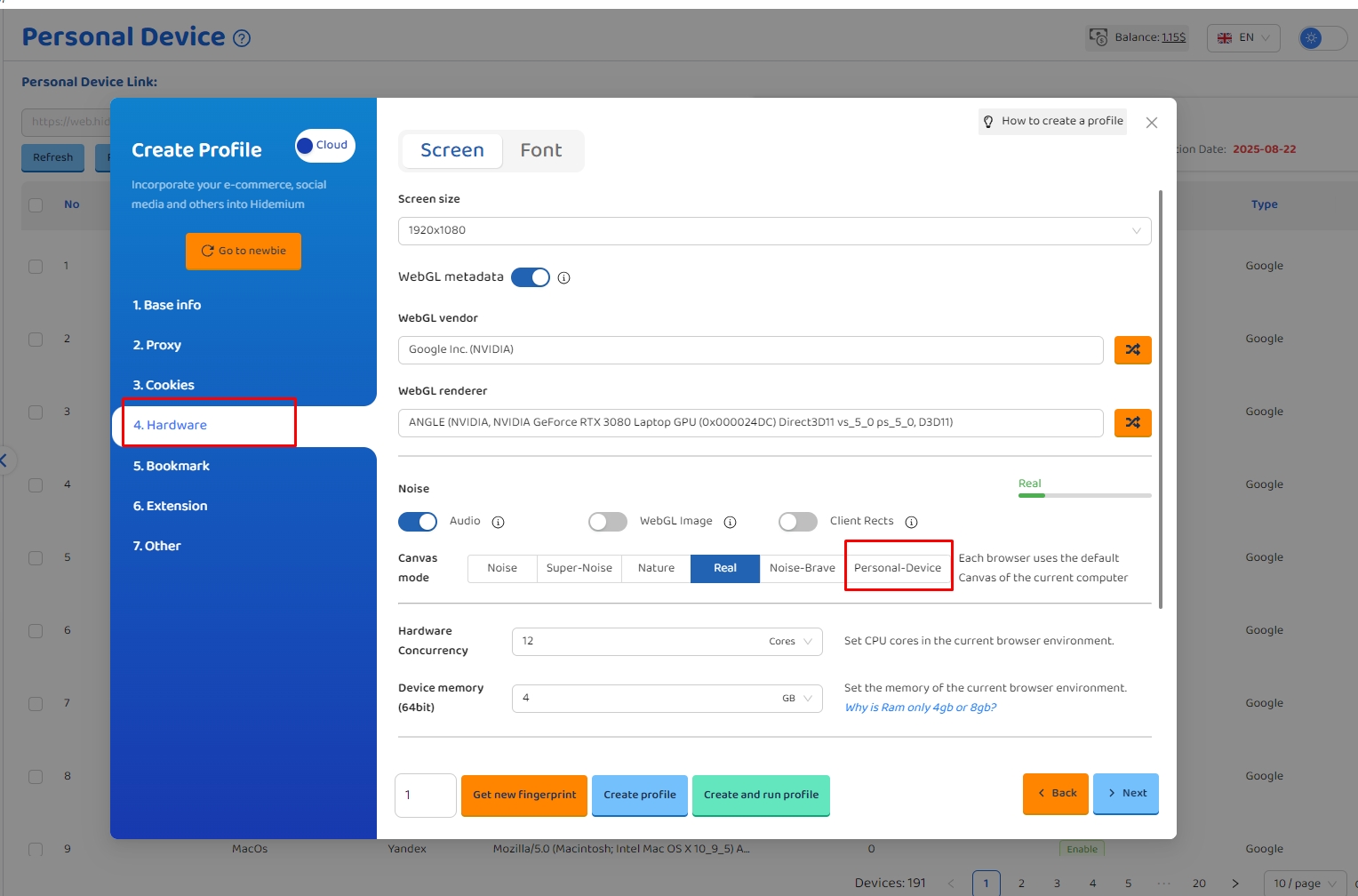Toggle the dark/light theme switch
This screenshot has height=896, width=1358.
(x=1322, y=38)
